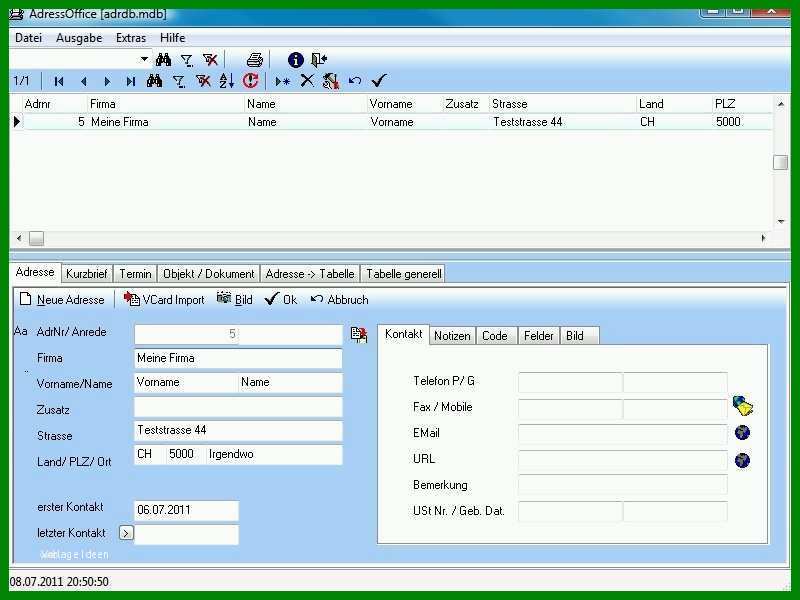800x600 pixels.
Task: Open the Ausgabe menu
Action: [79, 38]
